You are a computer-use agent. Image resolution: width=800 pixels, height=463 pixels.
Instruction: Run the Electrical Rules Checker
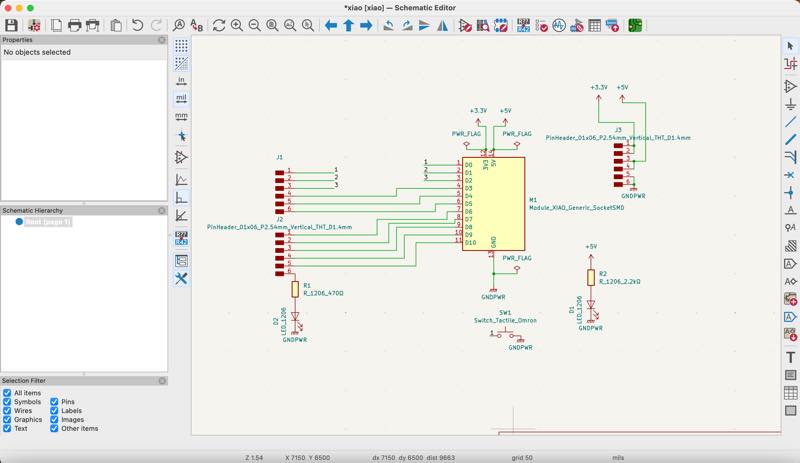[x=541, y=25]
